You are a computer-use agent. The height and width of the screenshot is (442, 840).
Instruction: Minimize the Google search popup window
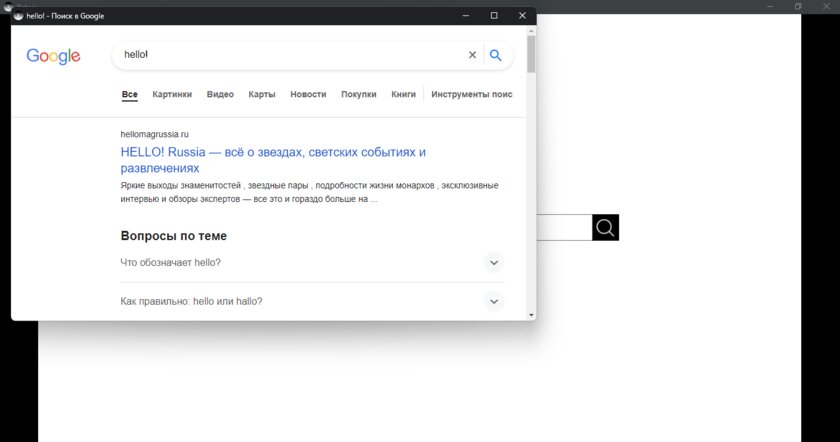[466, 16]
